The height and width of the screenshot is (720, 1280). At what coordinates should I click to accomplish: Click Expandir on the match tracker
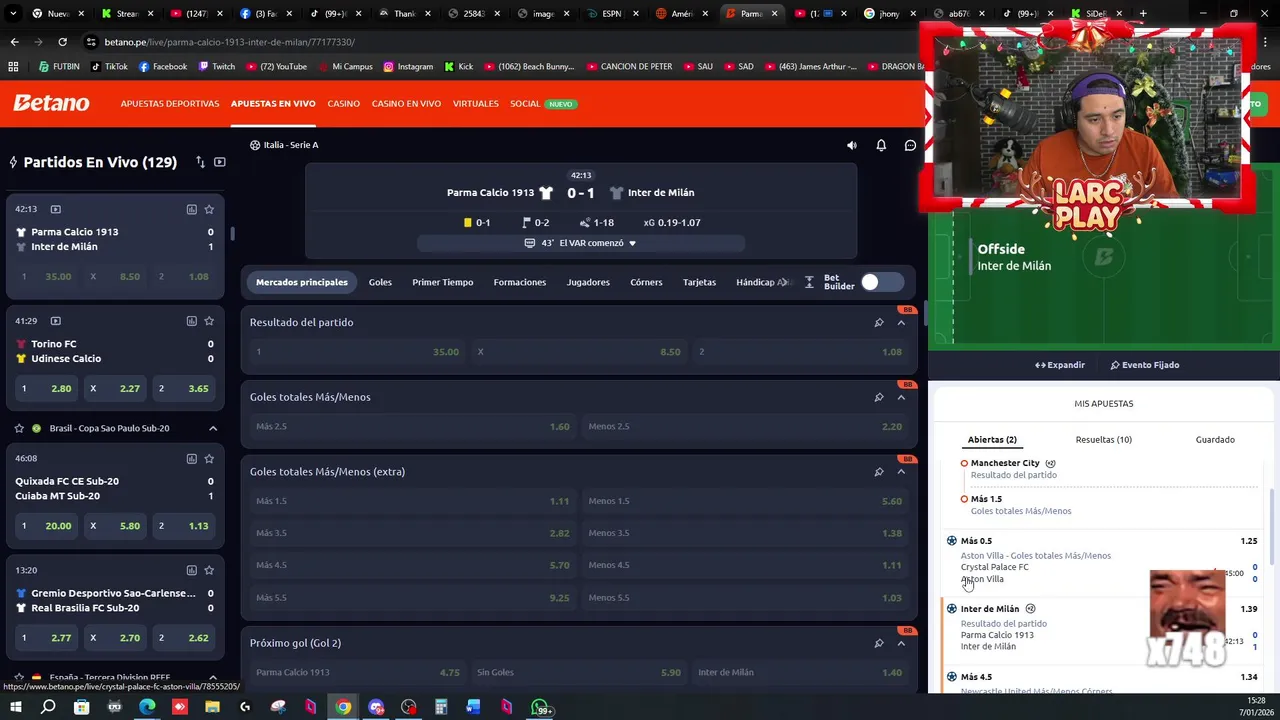1060,365
